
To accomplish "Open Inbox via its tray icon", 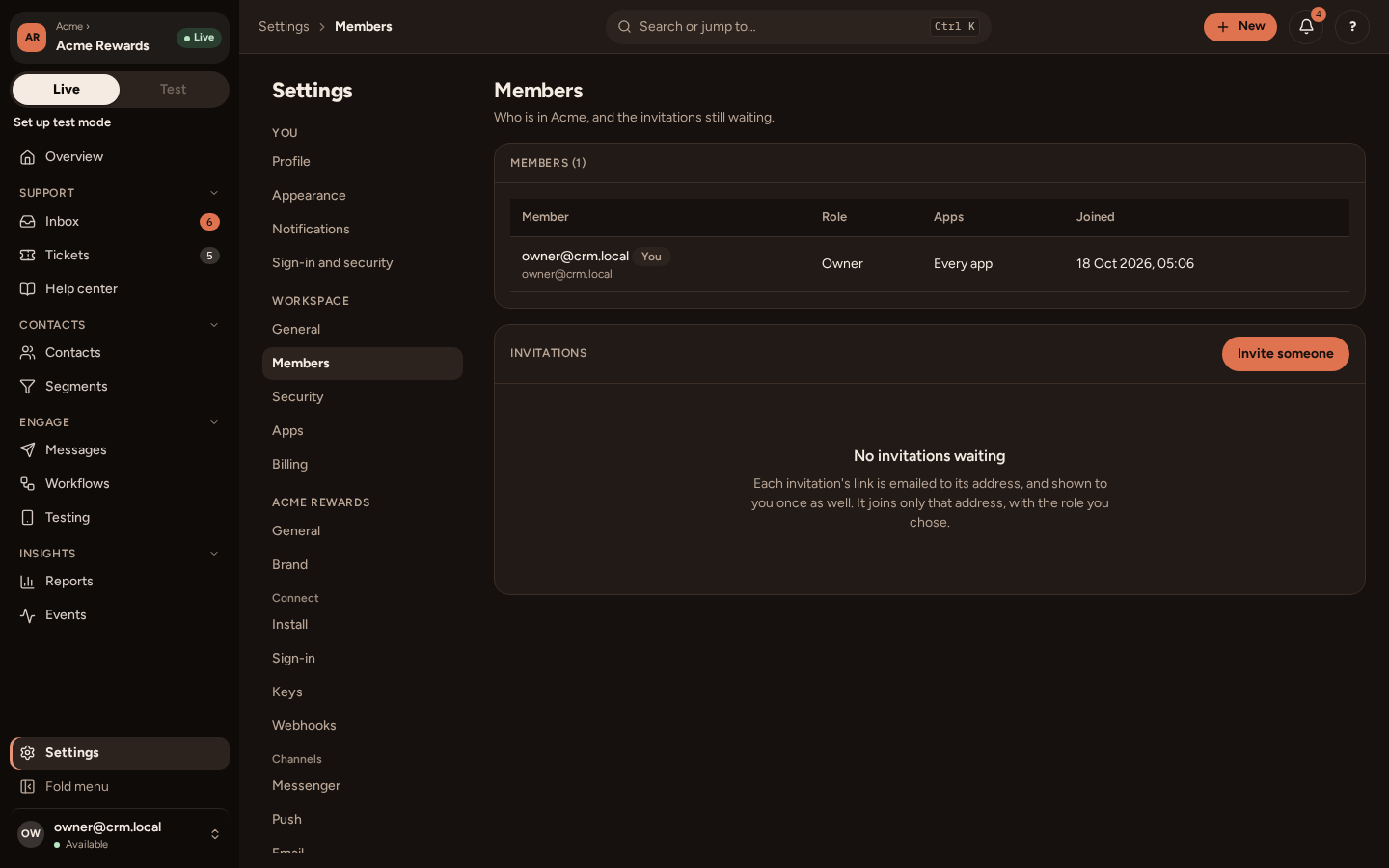I will click(x=28, y=222).
